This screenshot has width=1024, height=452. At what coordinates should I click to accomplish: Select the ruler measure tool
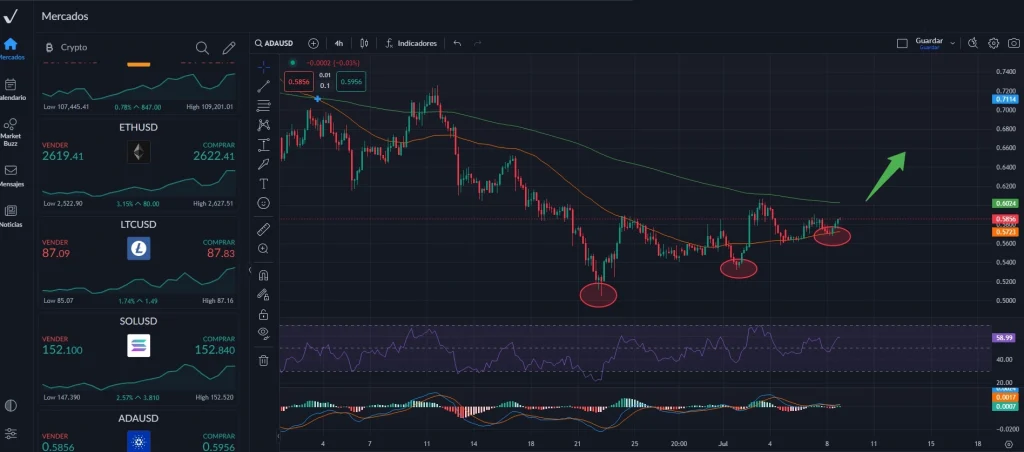(x=264, y=229)
